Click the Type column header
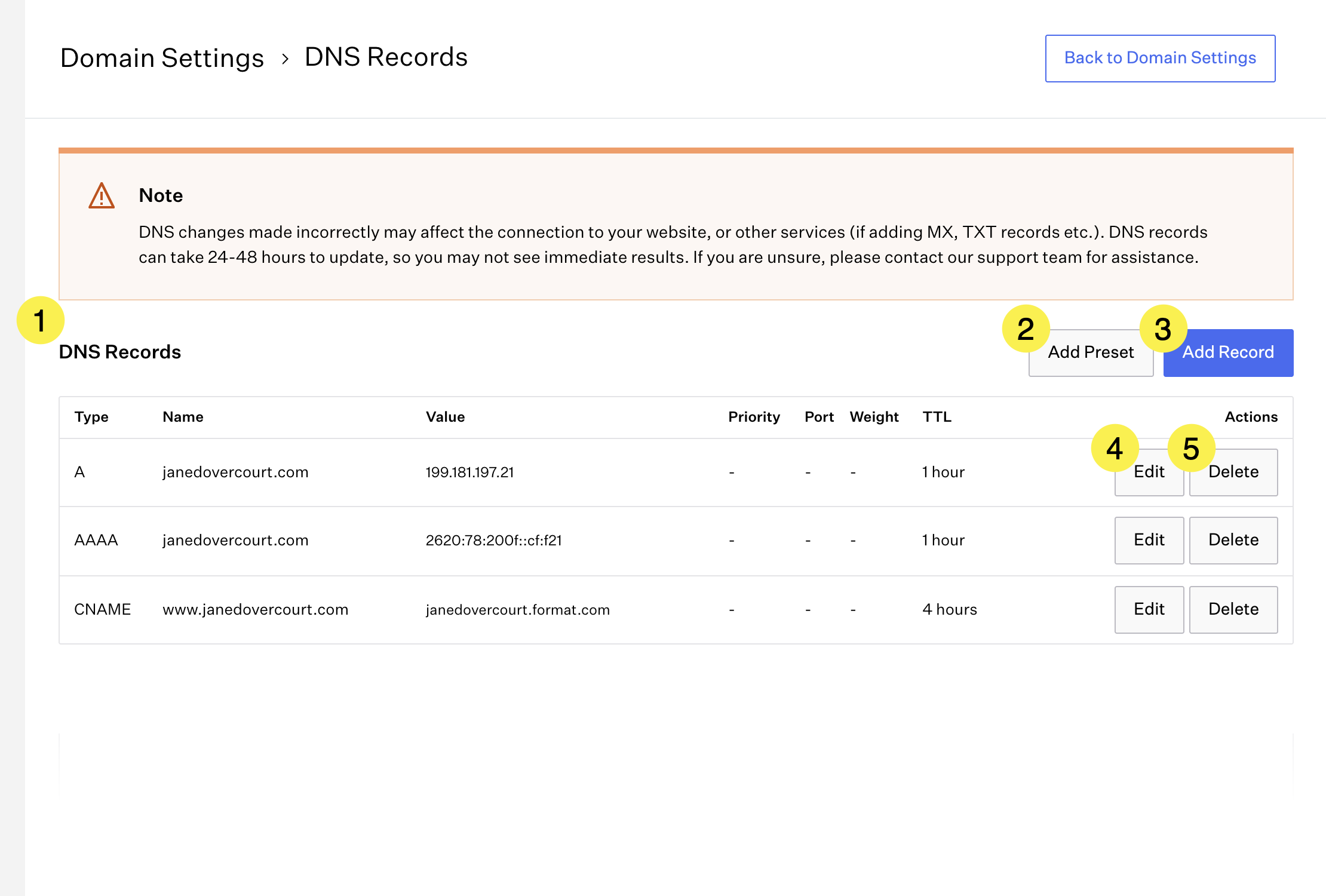Image resolution: width=1326 pixels, height=896 pixels. tap(91, 417)
